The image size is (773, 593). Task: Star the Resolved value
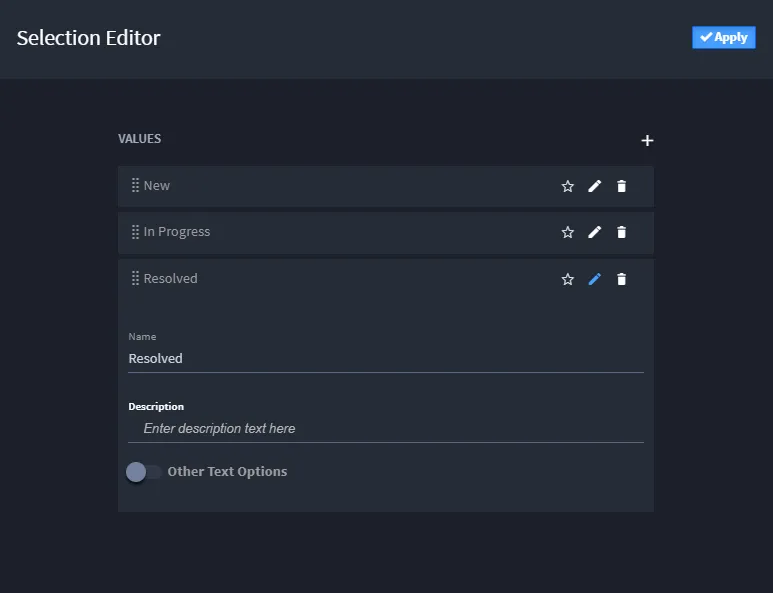tap(567, 279)
